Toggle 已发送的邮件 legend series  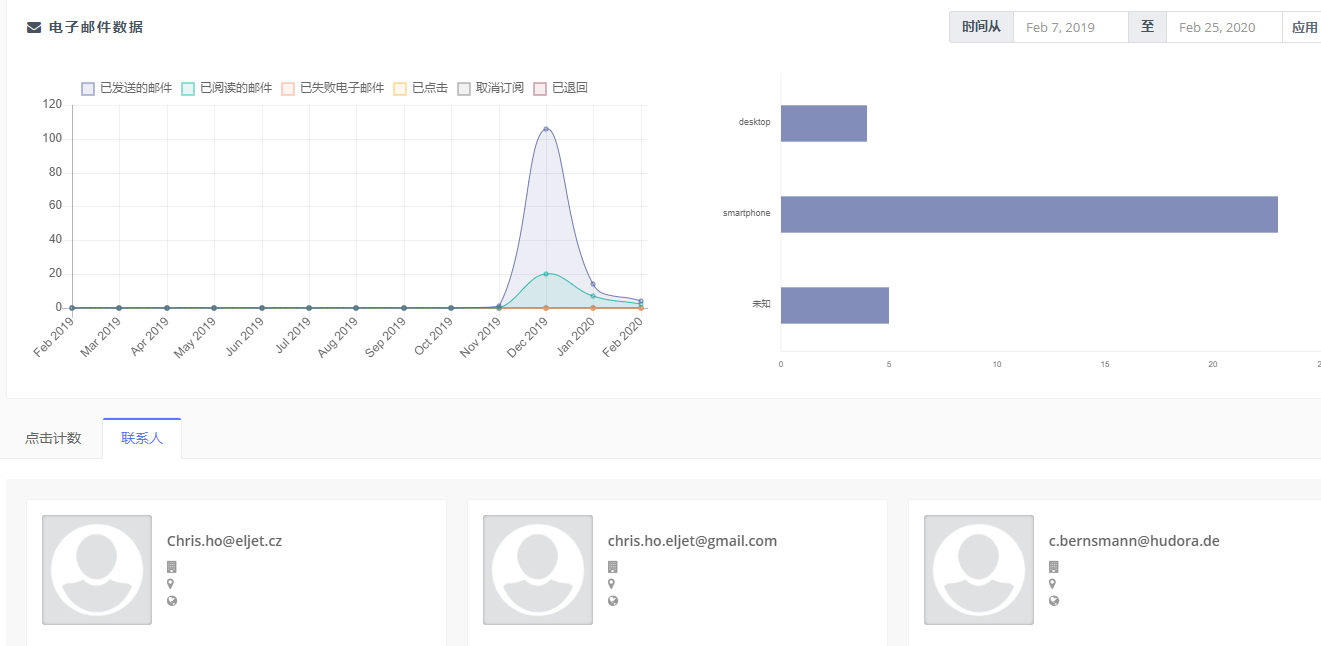tap(127, 88)
